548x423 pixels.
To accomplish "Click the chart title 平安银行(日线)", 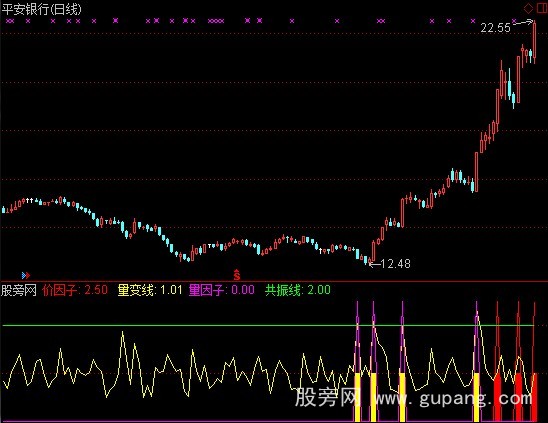I will (x=42, y=9).
